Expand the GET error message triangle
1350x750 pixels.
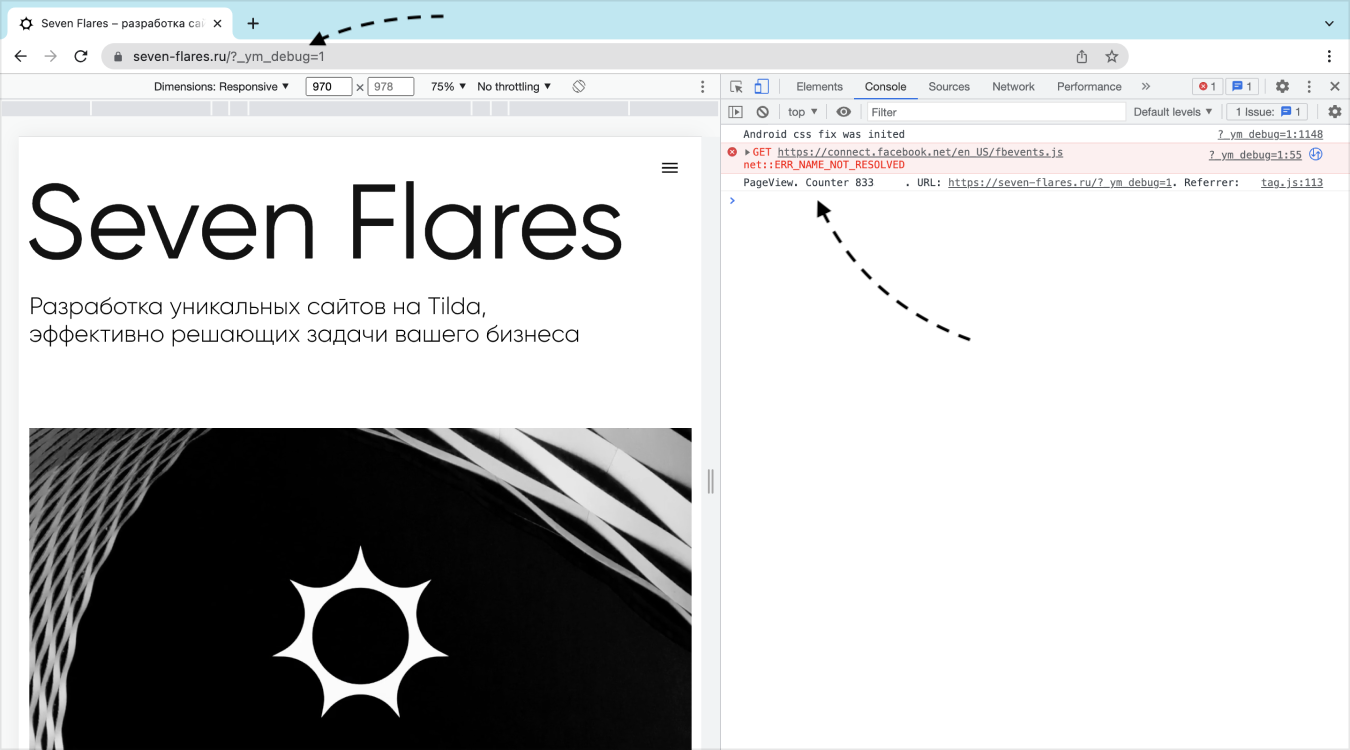[x=748, y=152]
